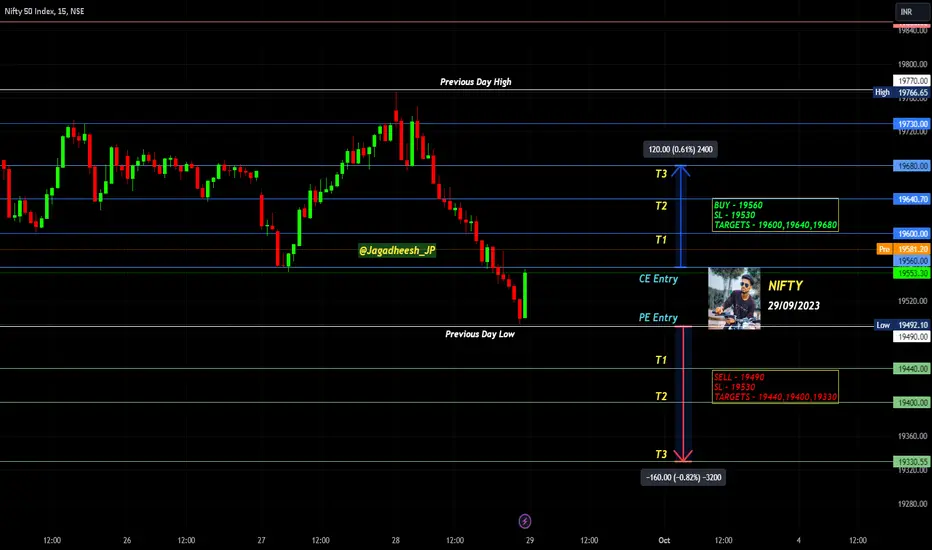
Task: Click the downward T2 label near the 19400 line
Action: (x=661, y=396)
